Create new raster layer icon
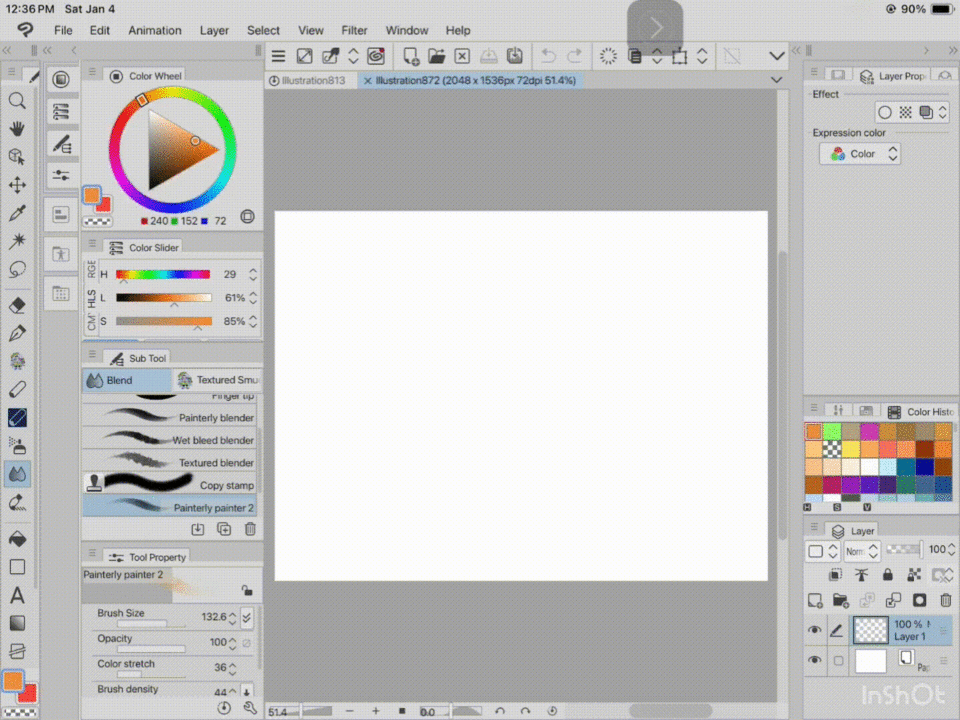Image resolution: width=960 pixels, height=720 pixels. tap(815, 600)
